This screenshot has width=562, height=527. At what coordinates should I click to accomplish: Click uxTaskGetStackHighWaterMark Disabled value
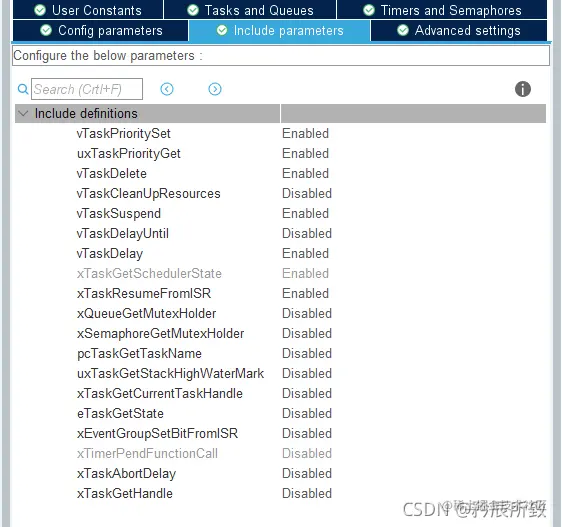tap(307, 374)
